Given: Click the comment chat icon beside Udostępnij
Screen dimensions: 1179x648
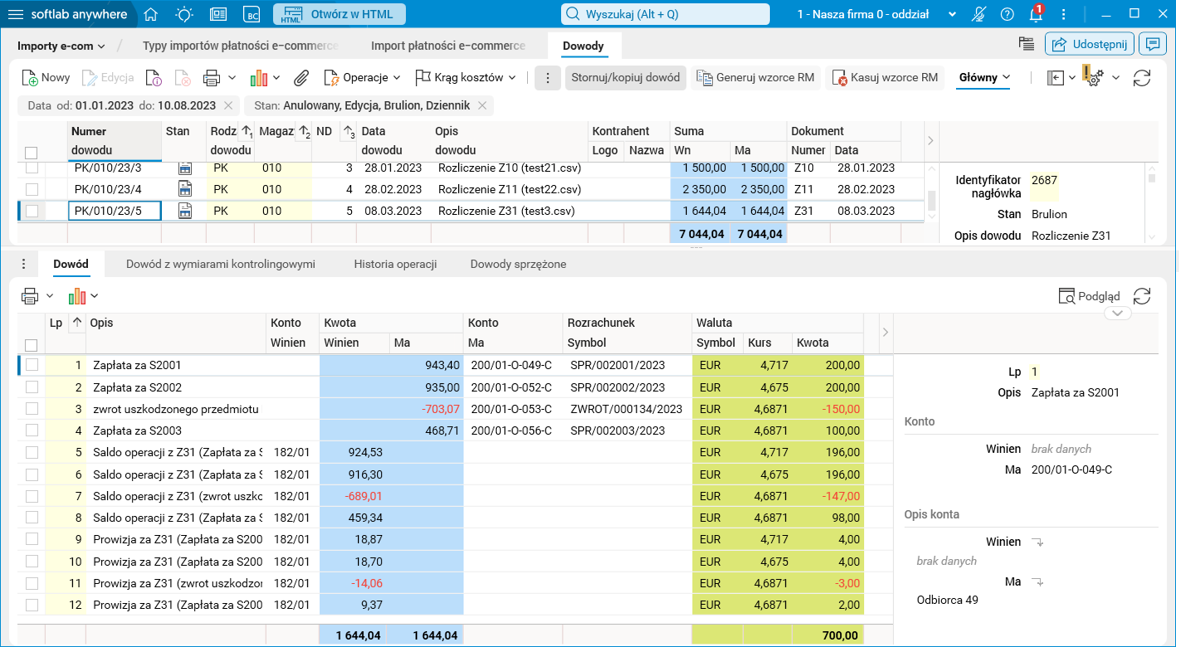Looking at the screenshot, I should [x=1153, y=44].
